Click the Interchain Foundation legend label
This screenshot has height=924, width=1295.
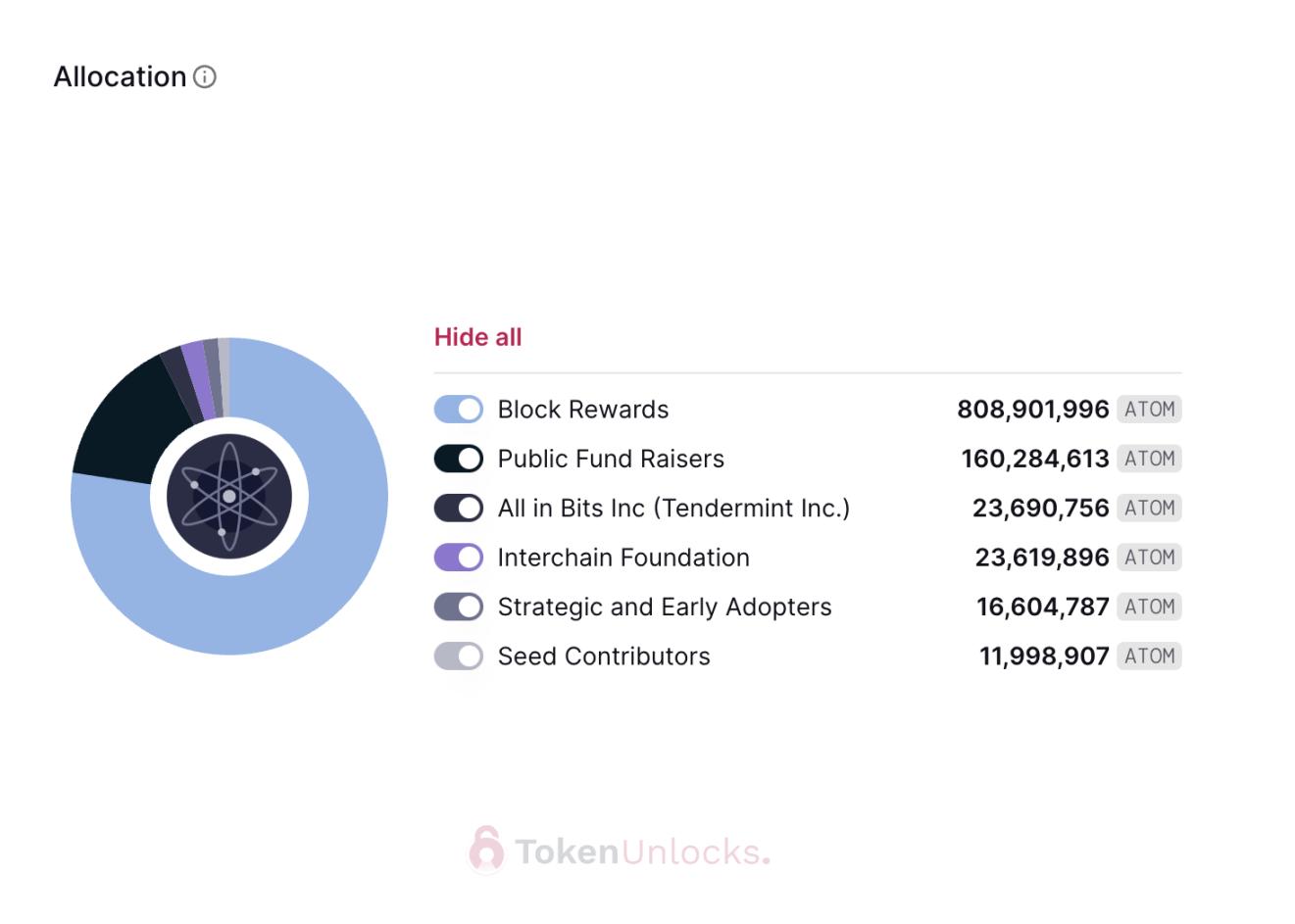pyautogui.click(x=623, y=558)
